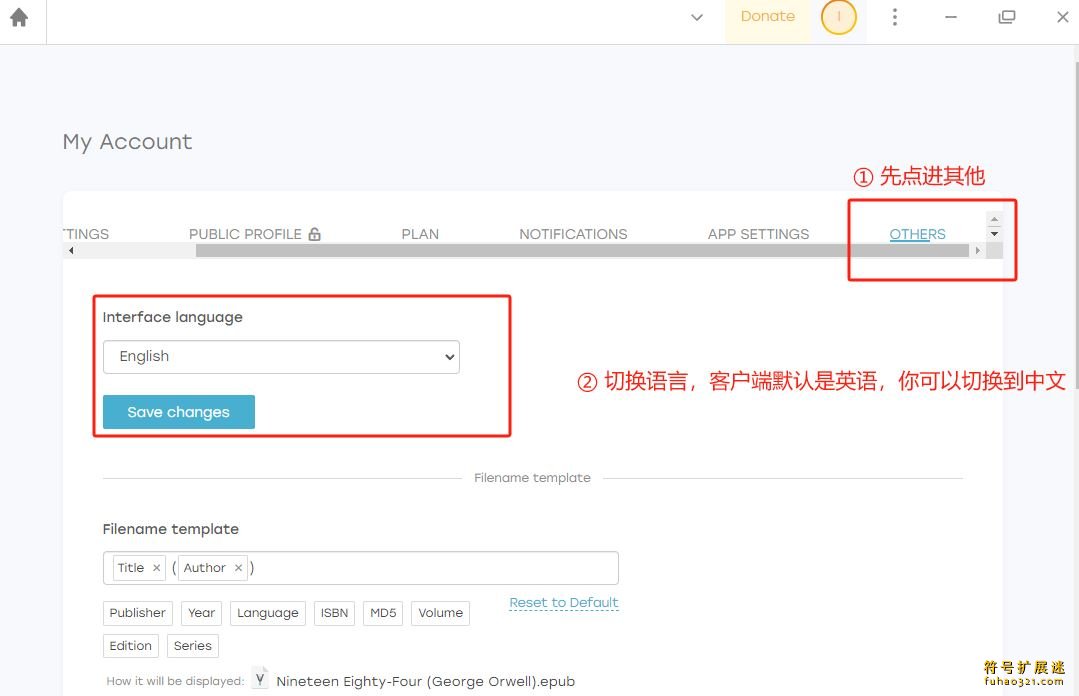Add the Year tag
1079x696 pixels.
(202, 613)
